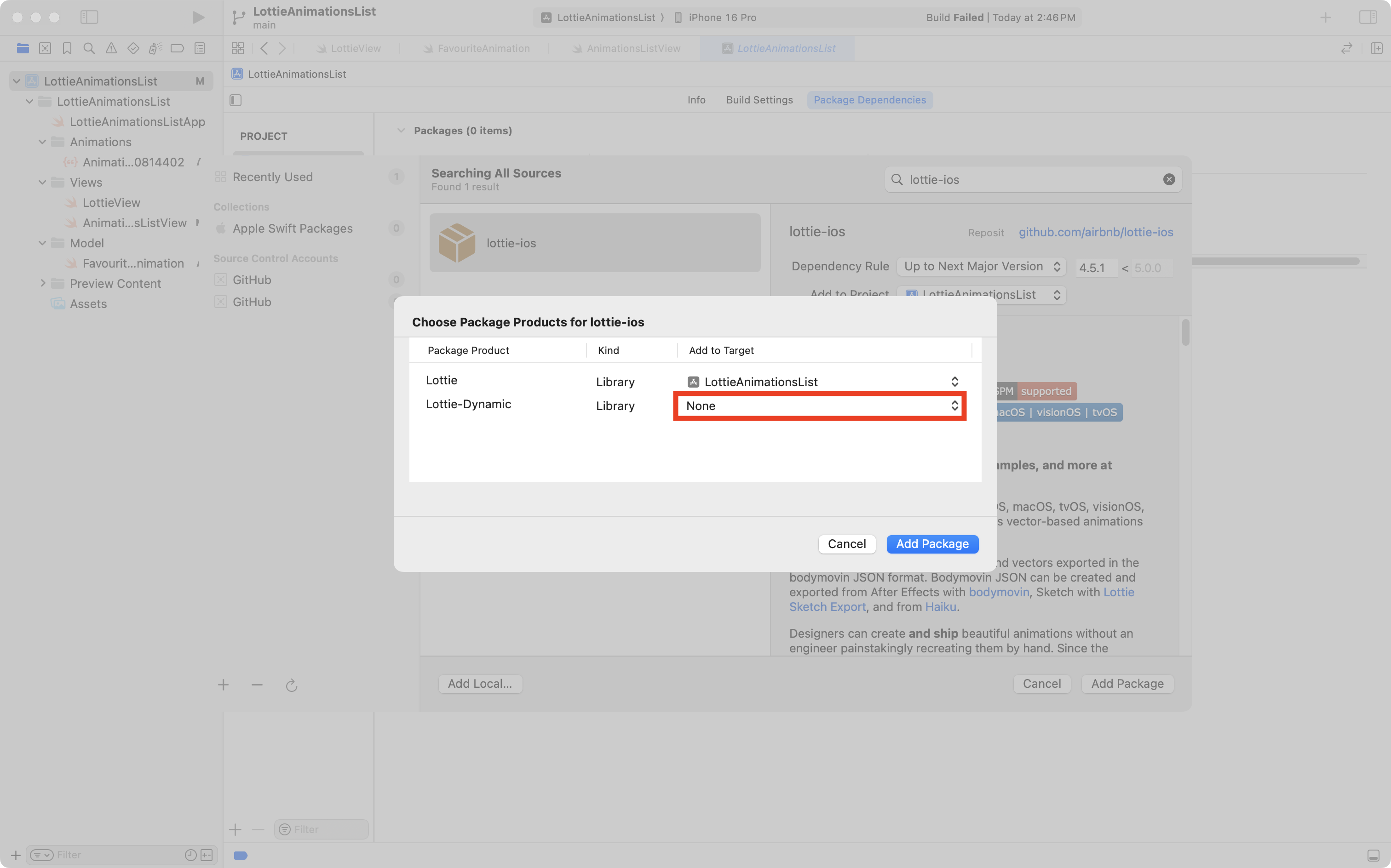This screenshot has width=1391, height=868.
Task: Open the Dependency Rule dropdown
Action: click(x=981, y=266)
